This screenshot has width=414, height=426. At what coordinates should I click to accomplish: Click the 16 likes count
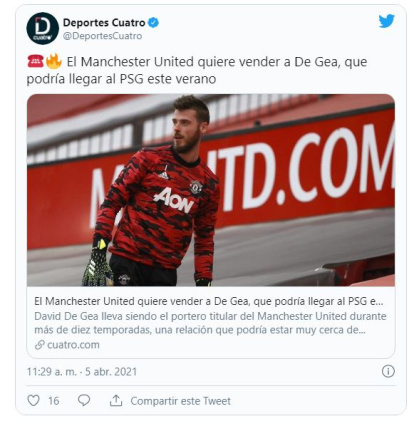pos(54,401)
